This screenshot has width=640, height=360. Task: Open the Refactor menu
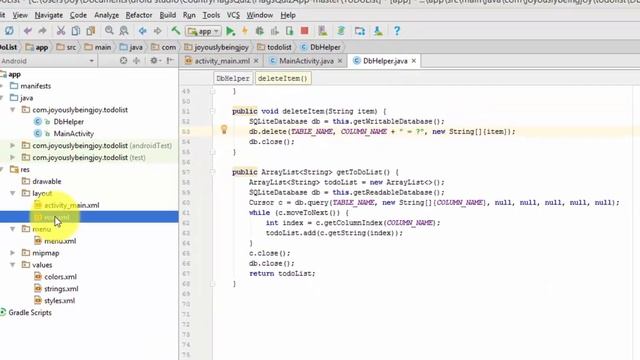pyautogui.click(x=139, y=15)
